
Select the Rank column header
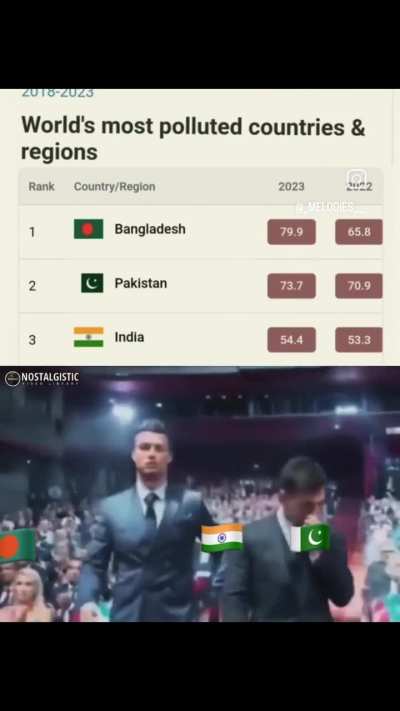(41, 186)
